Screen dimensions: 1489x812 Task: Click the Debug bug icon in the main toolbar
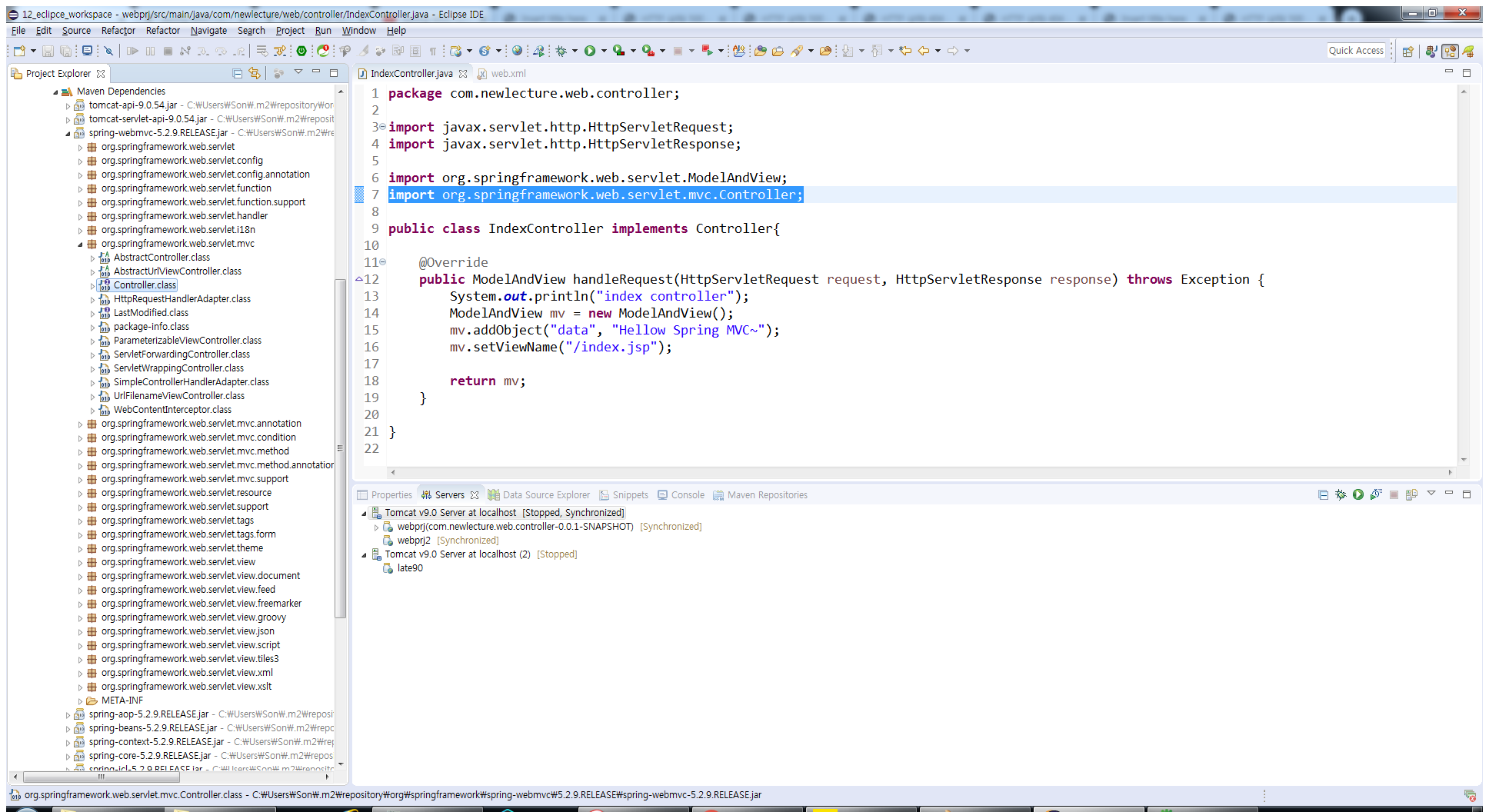pos(561,51)
